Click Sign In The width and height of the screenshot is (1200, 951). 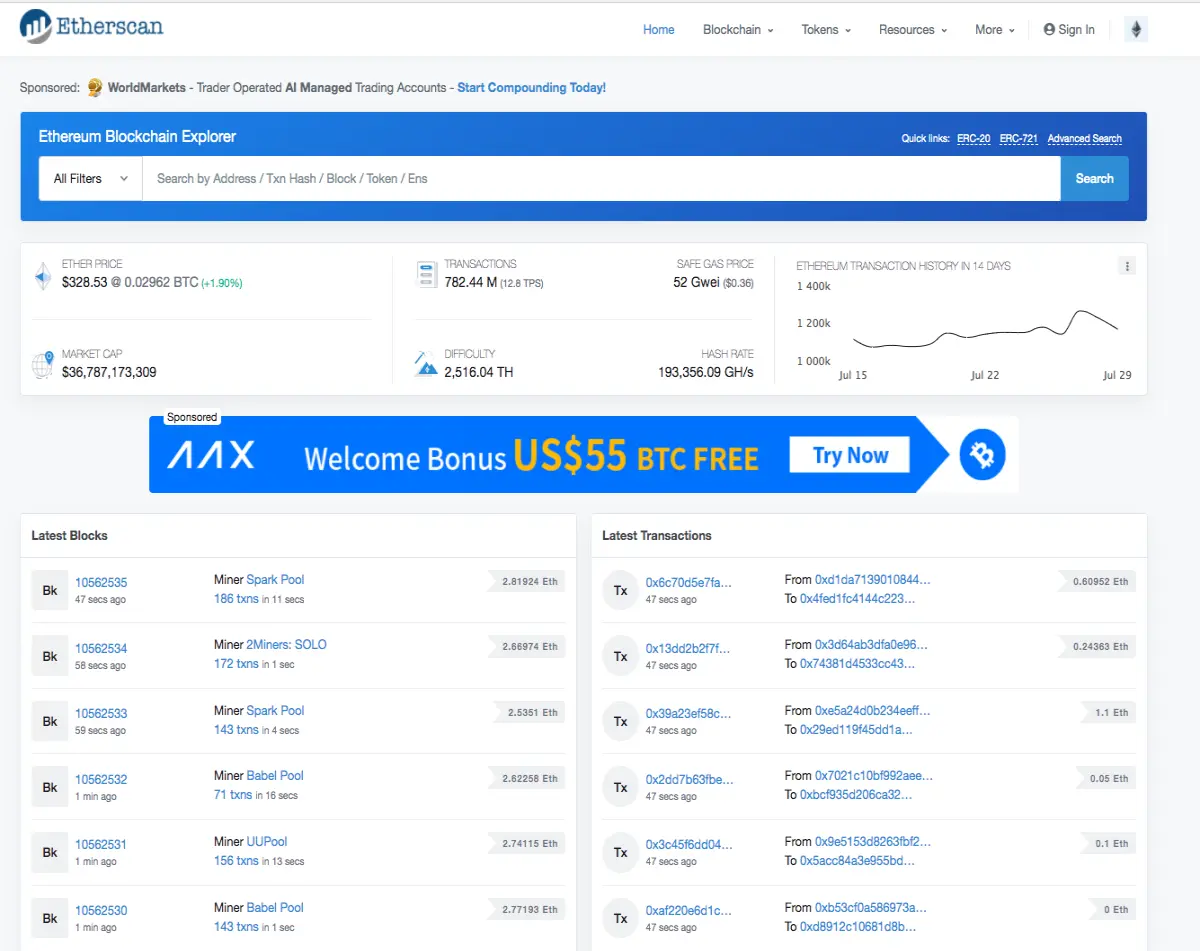1069,30
